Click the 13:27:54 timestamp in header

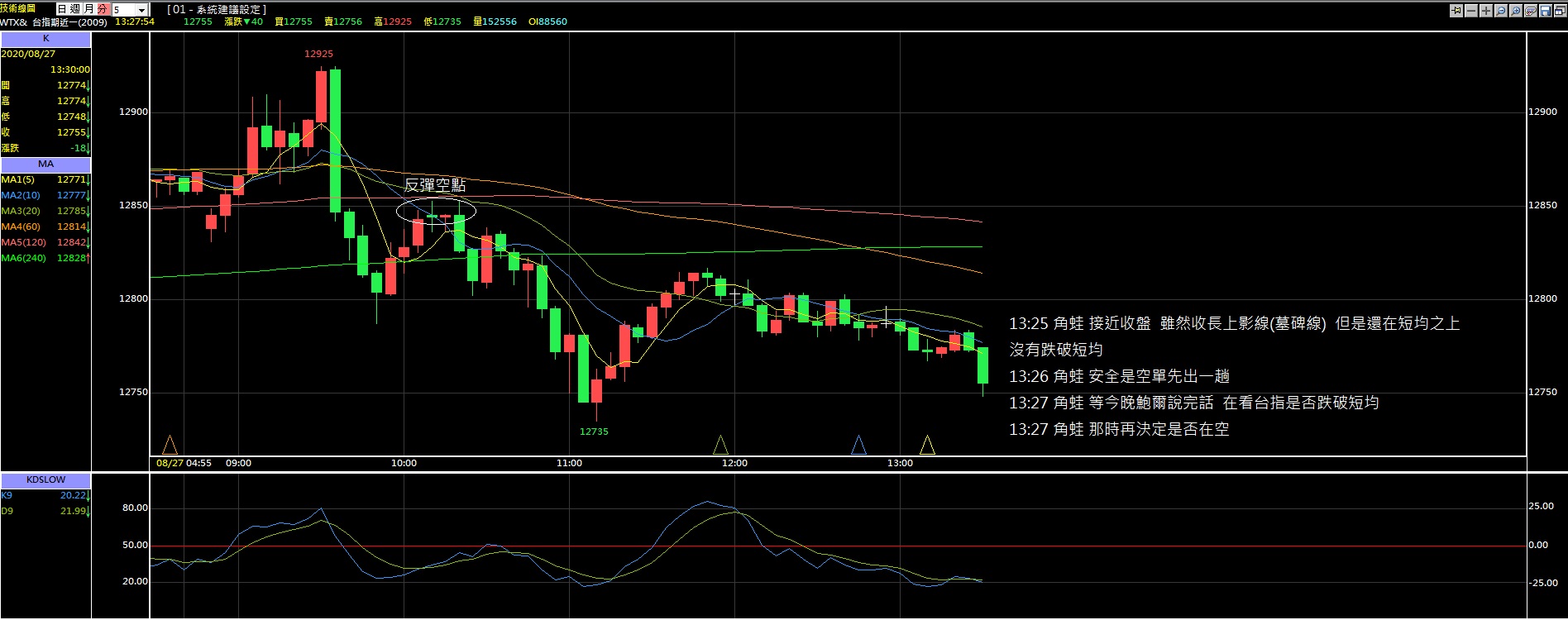point(135,21)
